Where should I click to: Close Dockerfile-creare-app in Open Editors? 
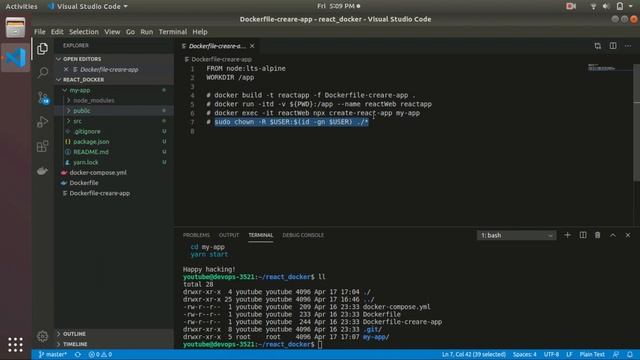(x=66, y=69)
